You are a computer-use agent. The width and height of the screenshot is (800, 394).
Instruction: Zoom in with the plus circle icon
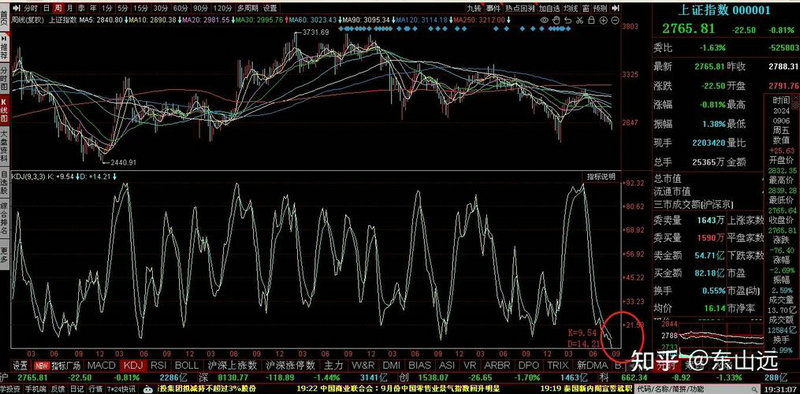603,20
